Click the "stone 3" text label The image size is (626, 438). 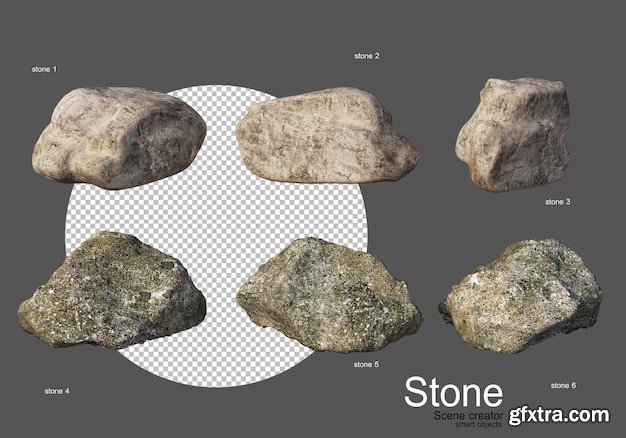[x=557, y=201]
